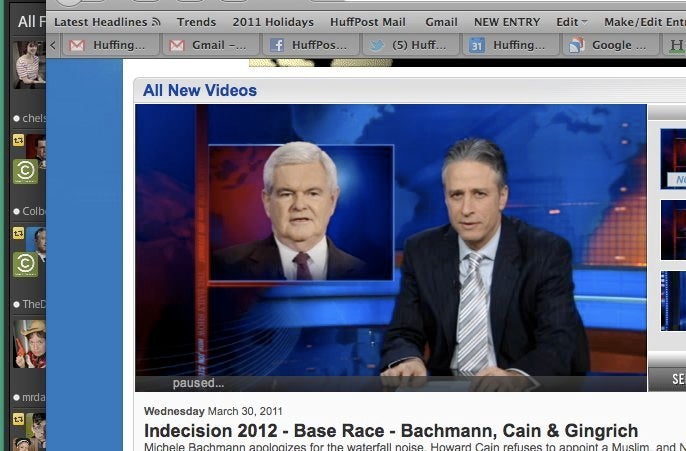Open the cowboy hat avatar under TheD...
The height and width of the screenshot is (451, 686).
click(x=29, y=344)
